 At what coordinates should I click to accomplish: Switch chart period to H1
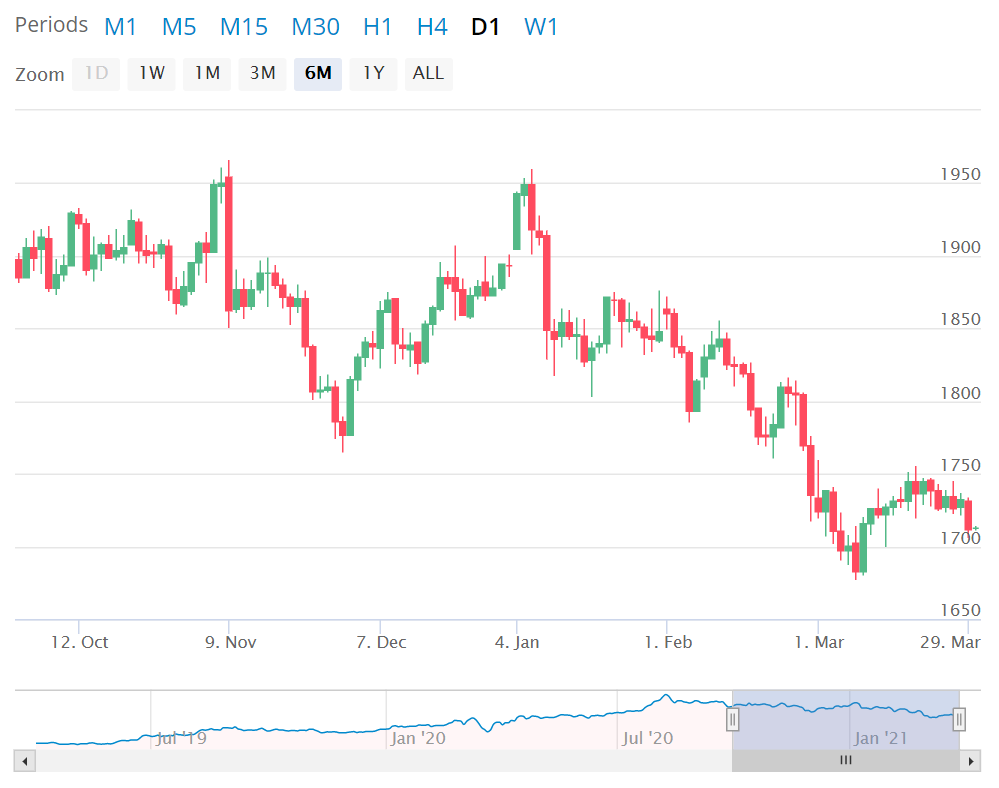[x=377, y=27]
